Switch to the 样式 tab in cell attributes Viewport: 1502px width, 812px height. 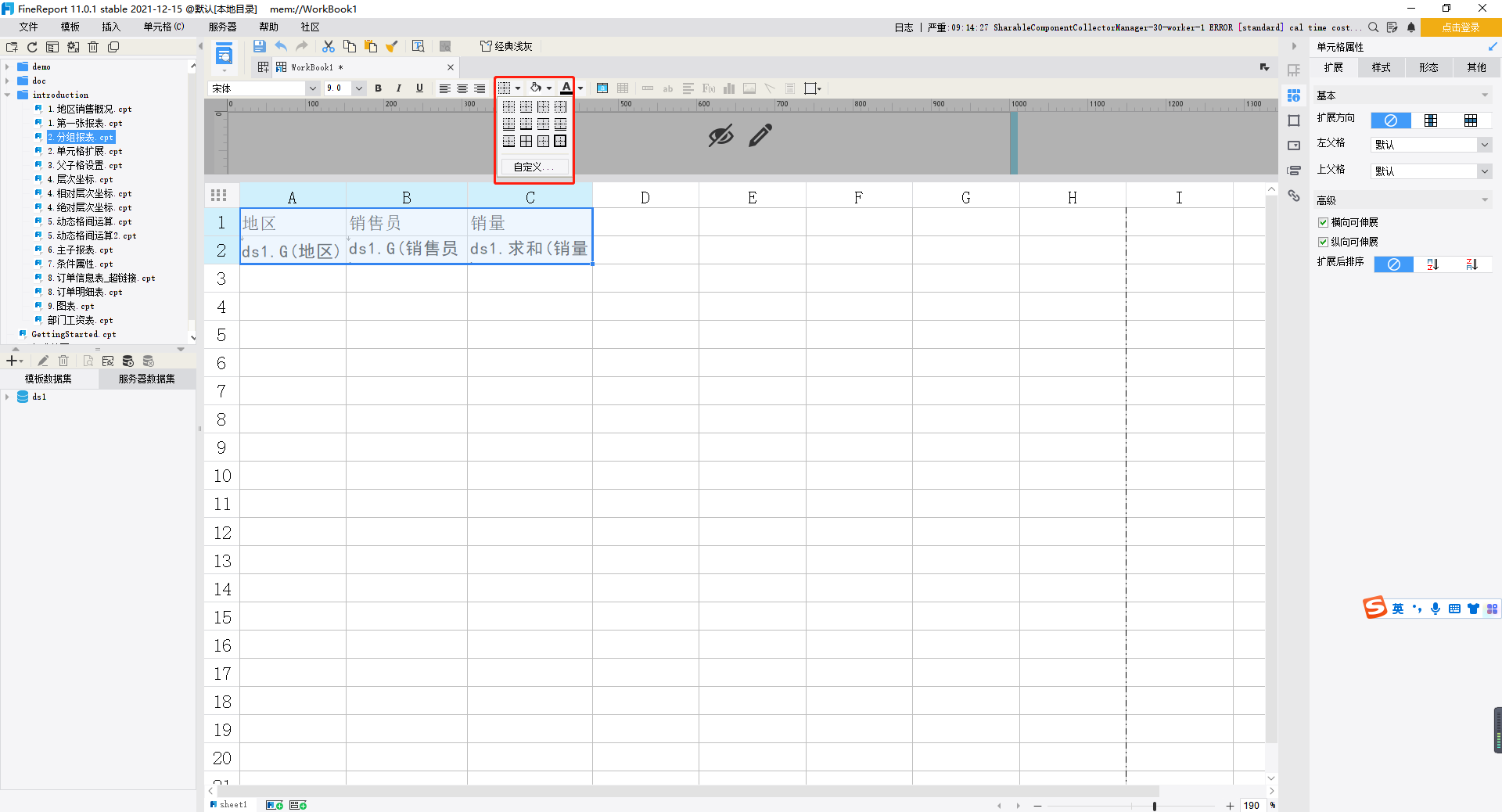pyautogui.click(x=1381, y=67)
